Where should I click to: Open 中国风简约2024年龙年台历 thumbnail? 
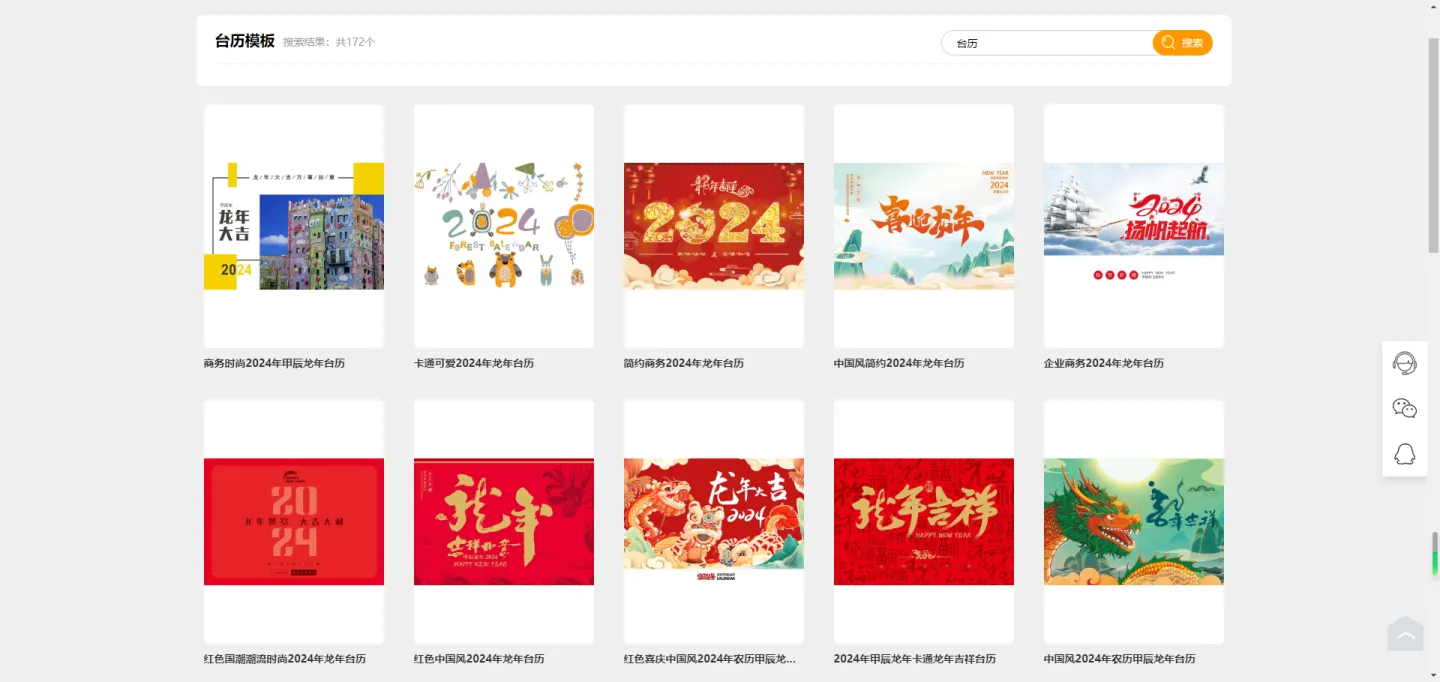[x=924, y=226]
